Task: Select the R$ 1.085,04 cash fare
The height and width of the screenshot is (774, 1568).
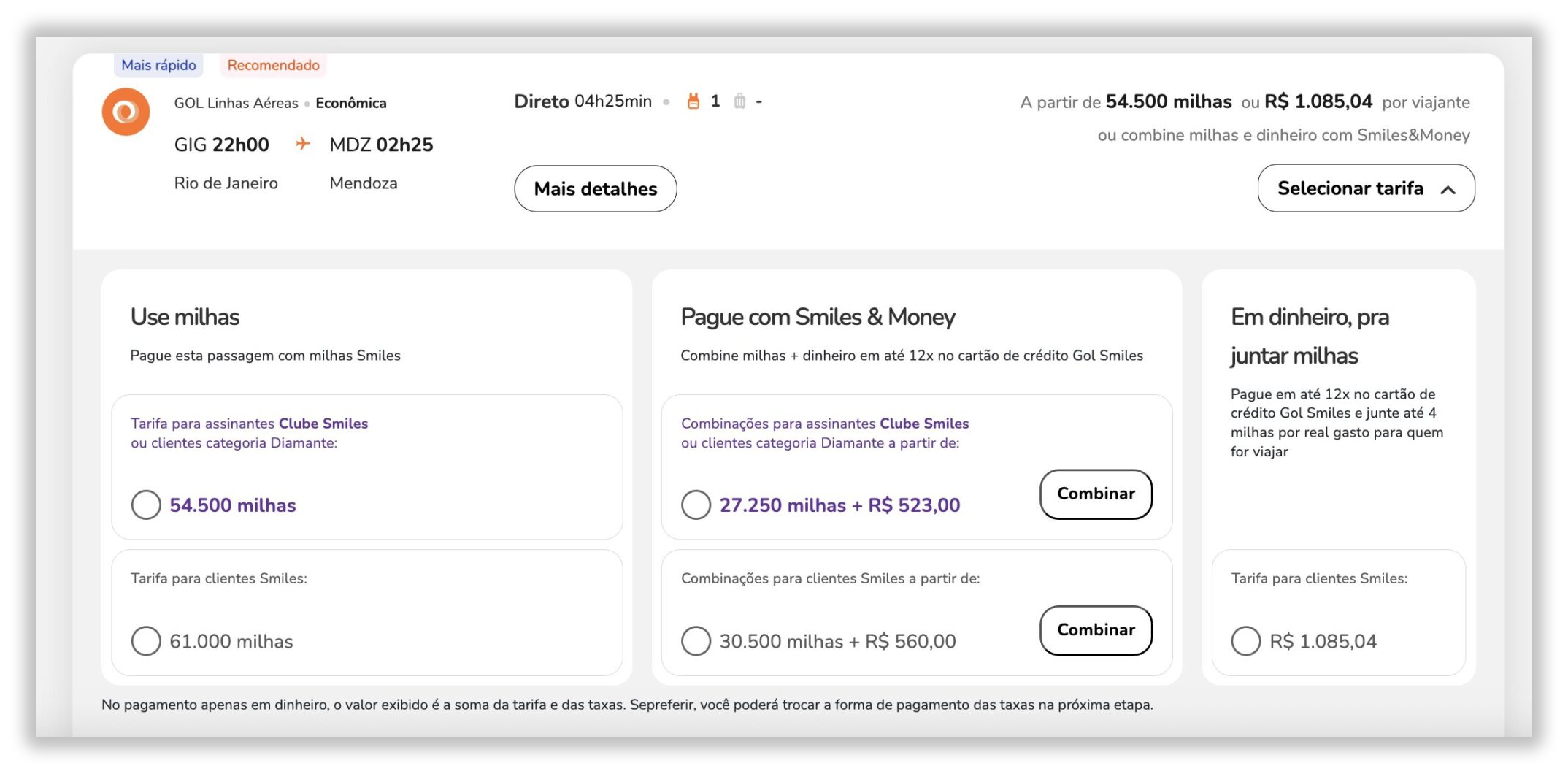Action: click(x=1245, y=641)
